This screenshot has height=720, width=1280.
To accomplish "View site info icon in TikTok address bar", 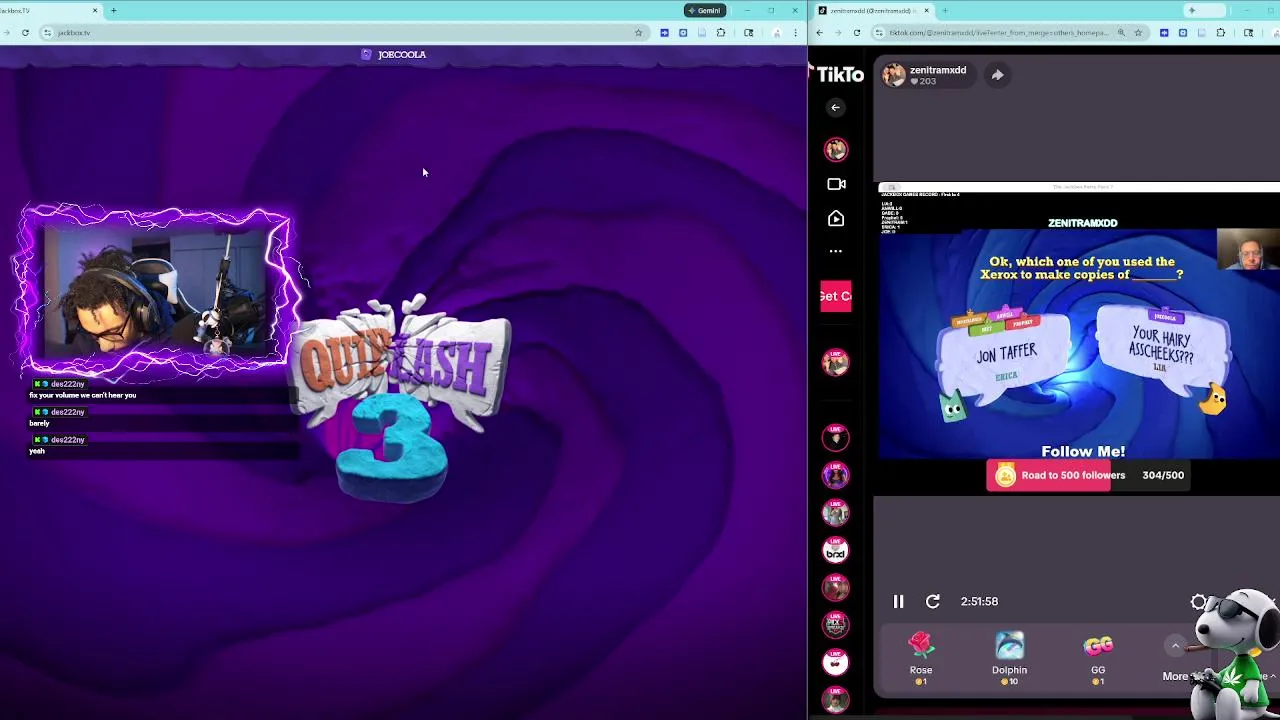I will (881, 33).
